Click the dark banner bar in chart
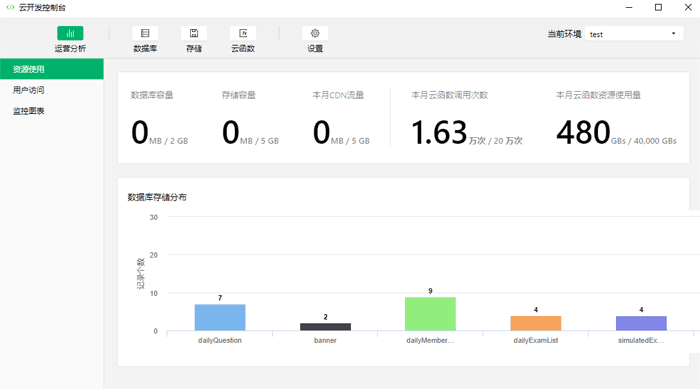The height and width of the screenshot is (389, 700). coord(325,327)
